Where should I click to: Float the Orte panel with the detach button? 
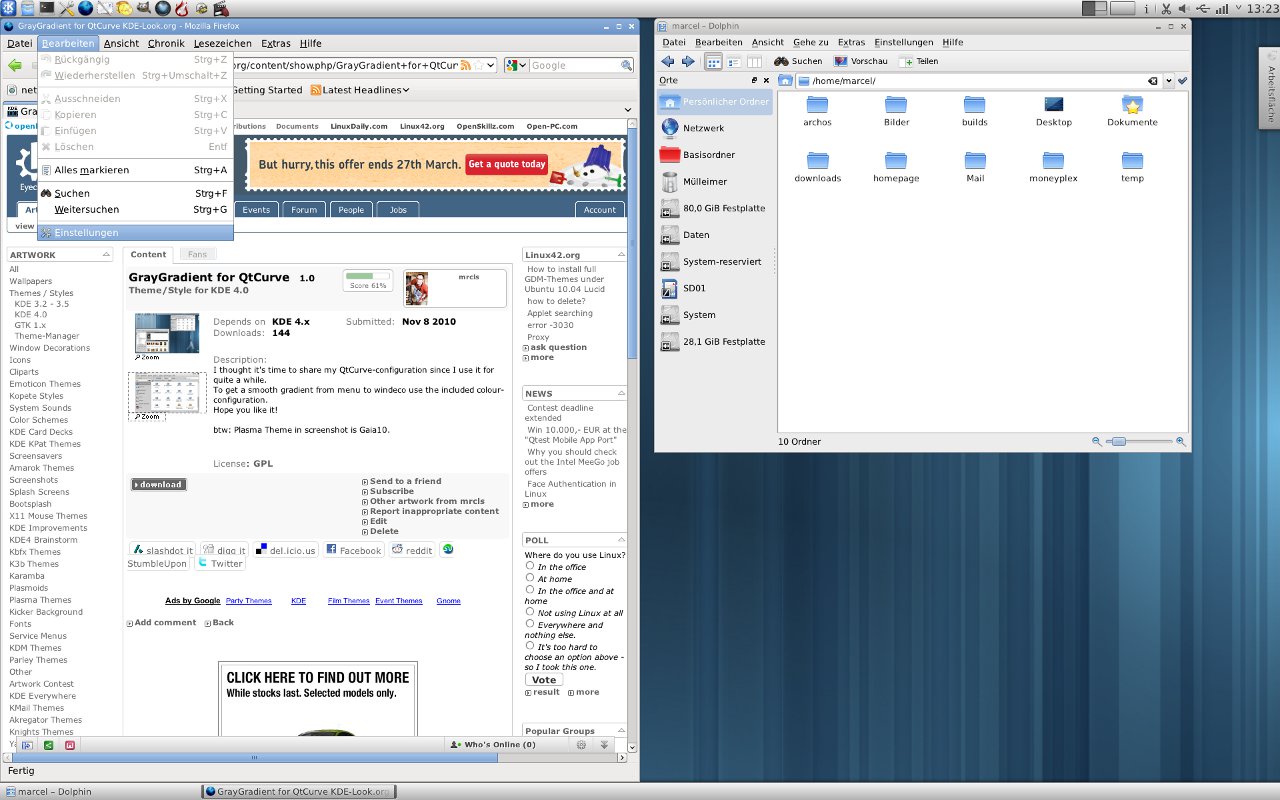tap(754, 80)
